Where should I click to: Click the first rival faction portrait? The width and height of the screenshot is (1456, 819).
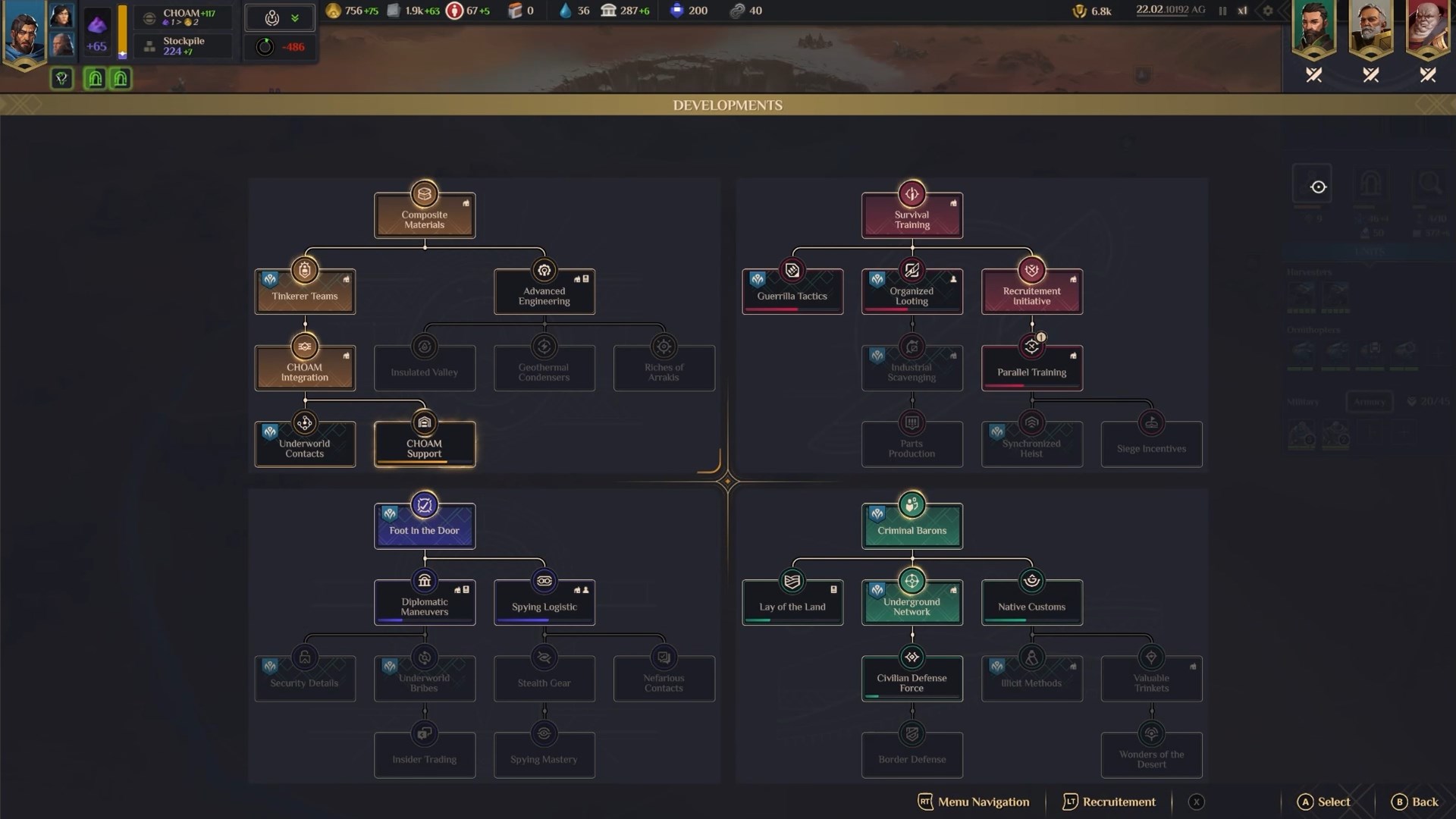coord(1313,29)
